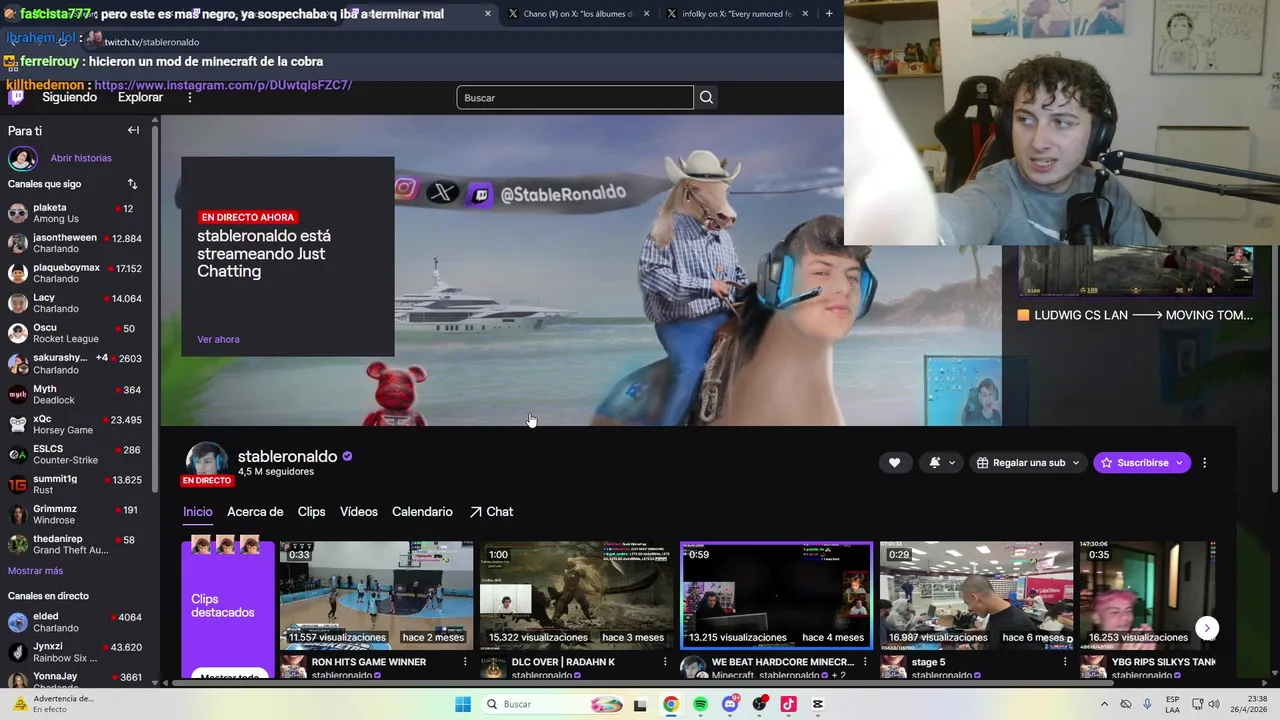Sort followed channels with the arrows icon

point(132,184)
